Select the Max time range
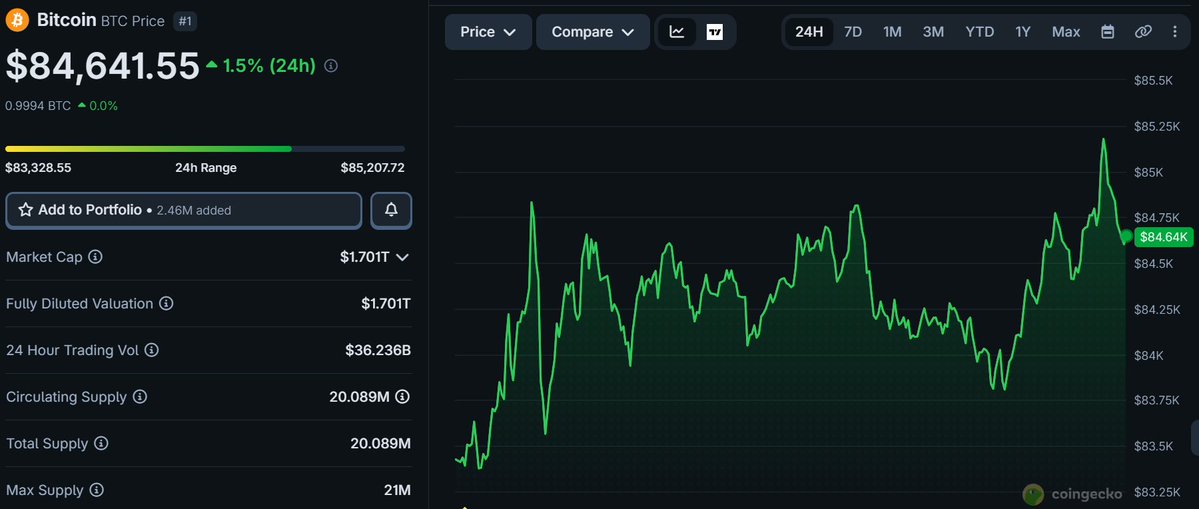Screen dimensions: 1199x509 (x=1066, y=32)
